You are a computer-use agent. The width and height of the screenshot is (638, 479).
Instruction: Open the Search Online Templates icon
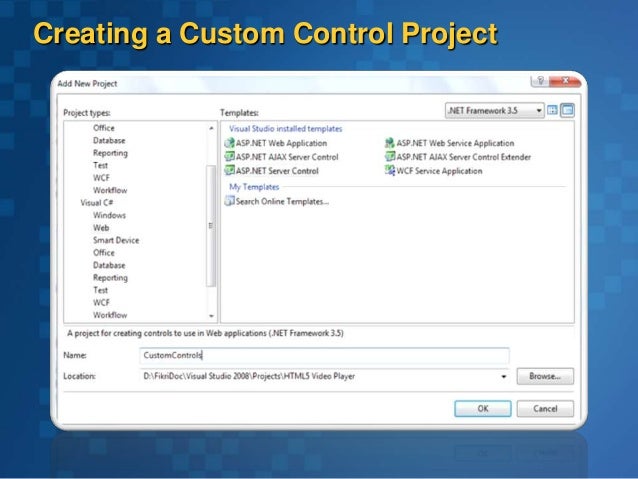coord(229,201)
